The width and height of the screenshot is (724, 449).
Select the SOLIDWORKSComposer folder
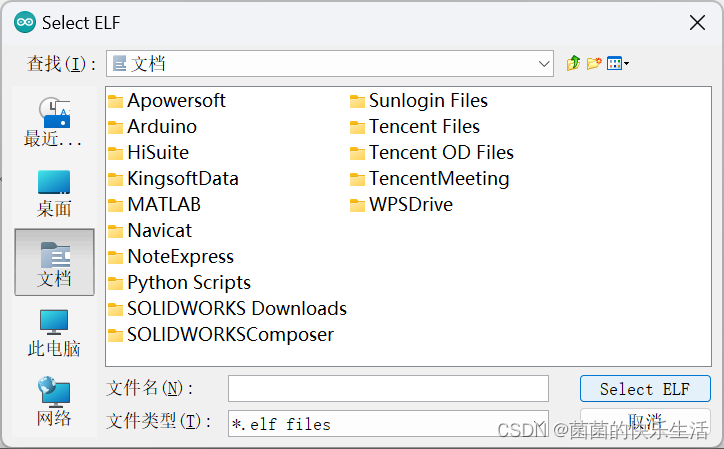(x=221, y=334)
